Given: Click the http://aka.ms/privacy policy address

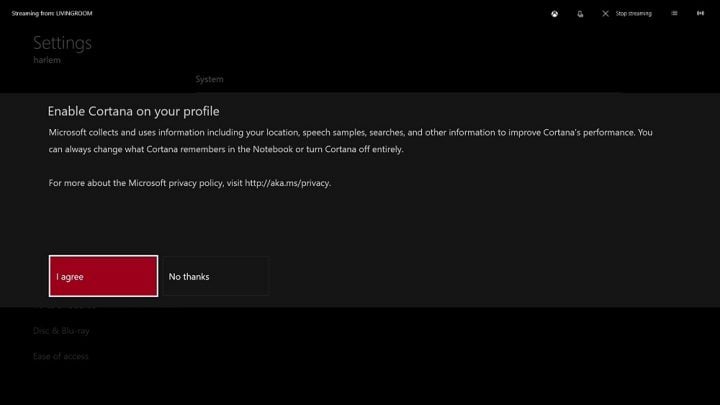Looking at the screenshot, I should tap(287, 183).
